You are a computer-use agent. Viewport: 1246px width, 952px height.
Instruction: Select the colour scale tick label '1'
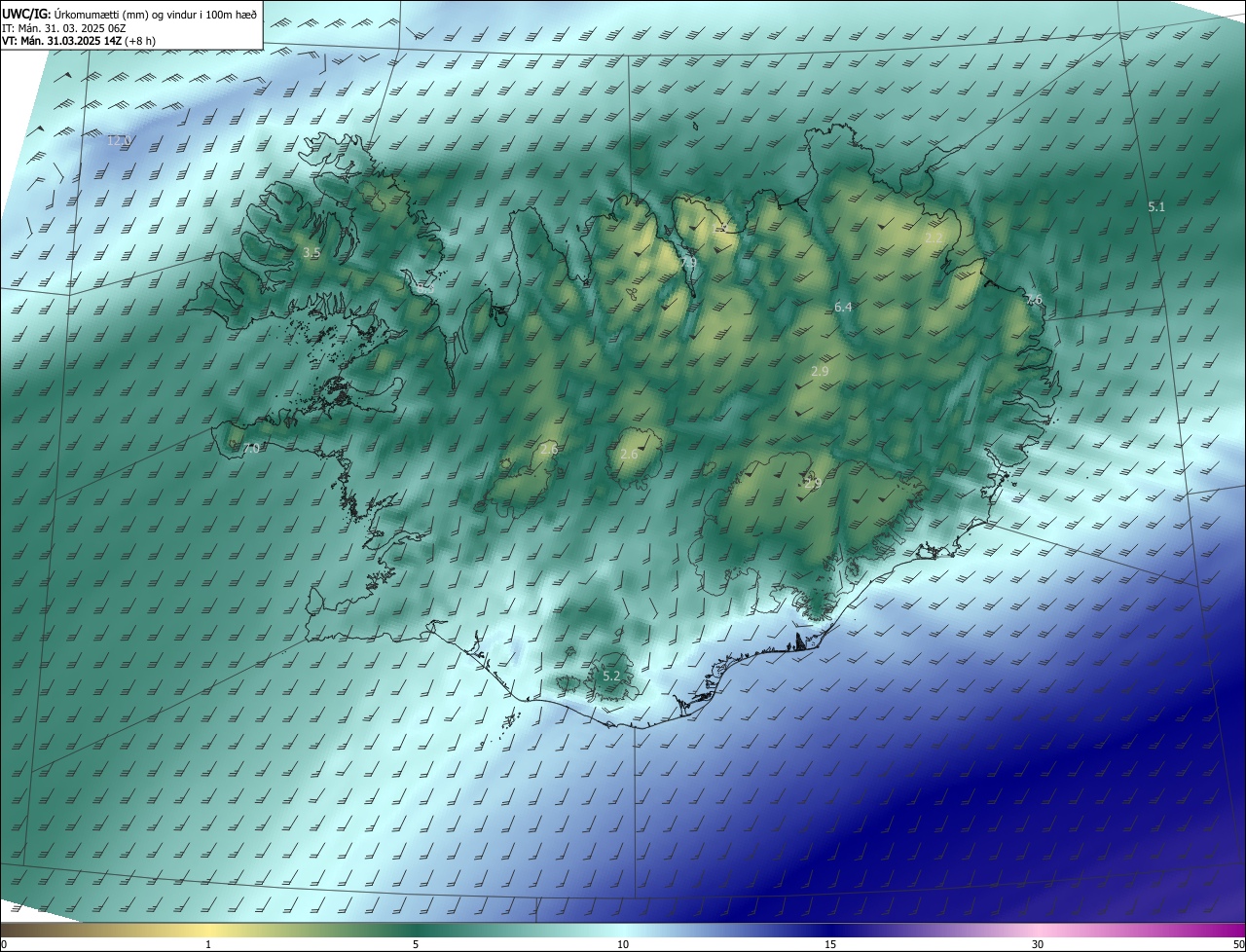pos(208,944)
